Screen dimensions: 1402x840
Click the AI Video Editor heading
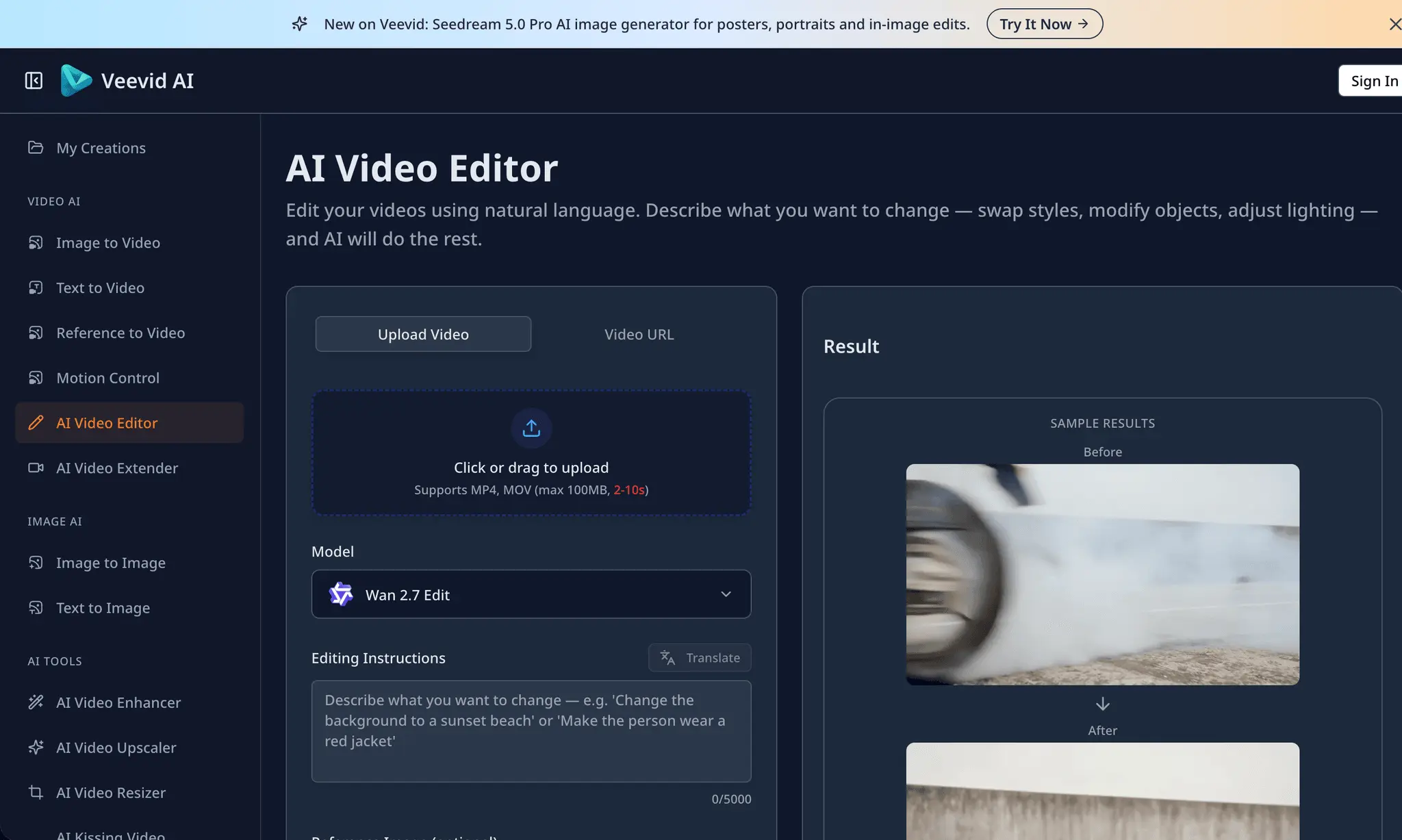point(422,168)
